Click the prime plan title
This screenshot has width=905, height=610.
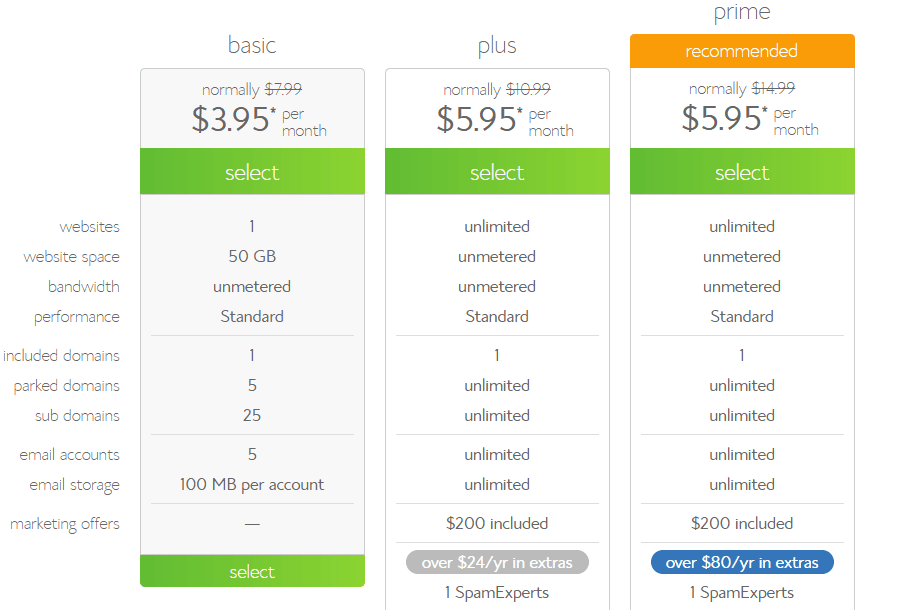click(x=742, y=13)
